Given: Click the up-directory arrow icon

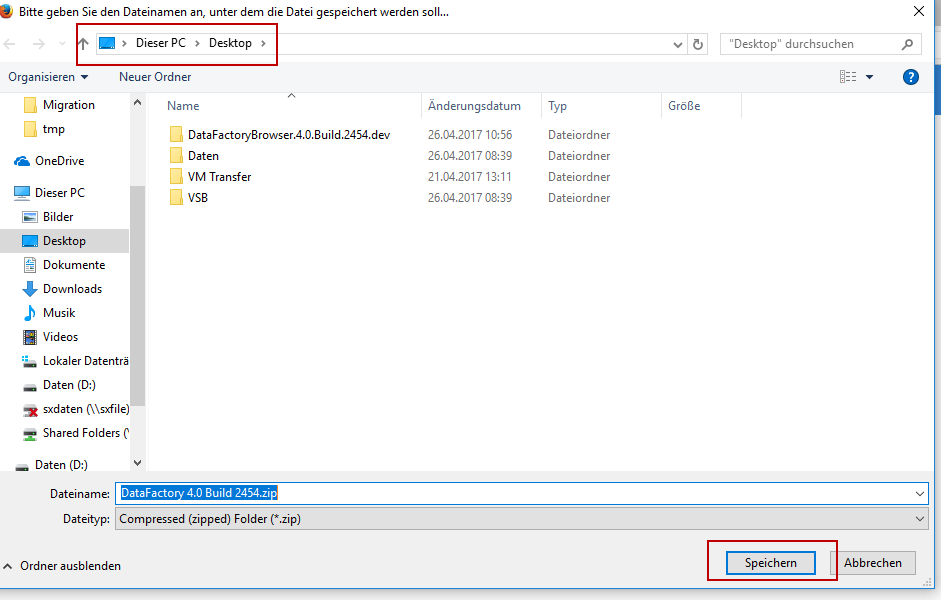Looking at the screenshot, I should pos(83,44).
